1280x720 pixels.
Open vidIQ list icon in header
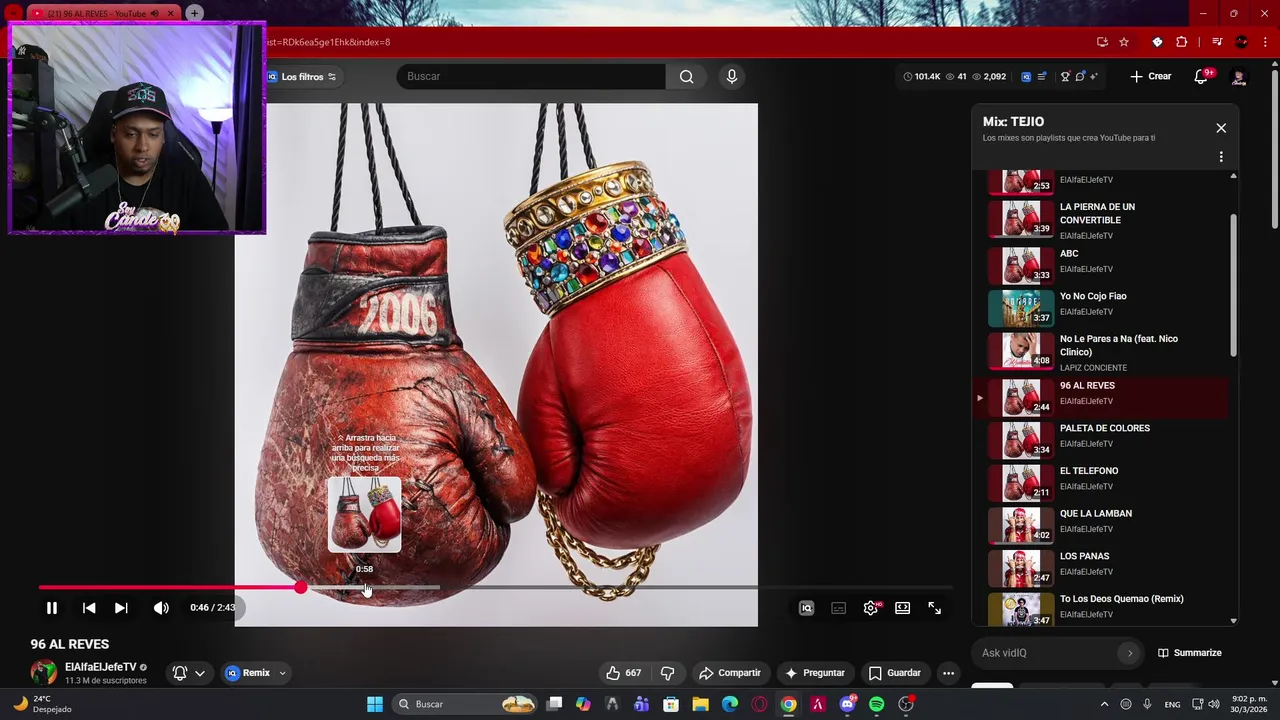coord(1042,76)
